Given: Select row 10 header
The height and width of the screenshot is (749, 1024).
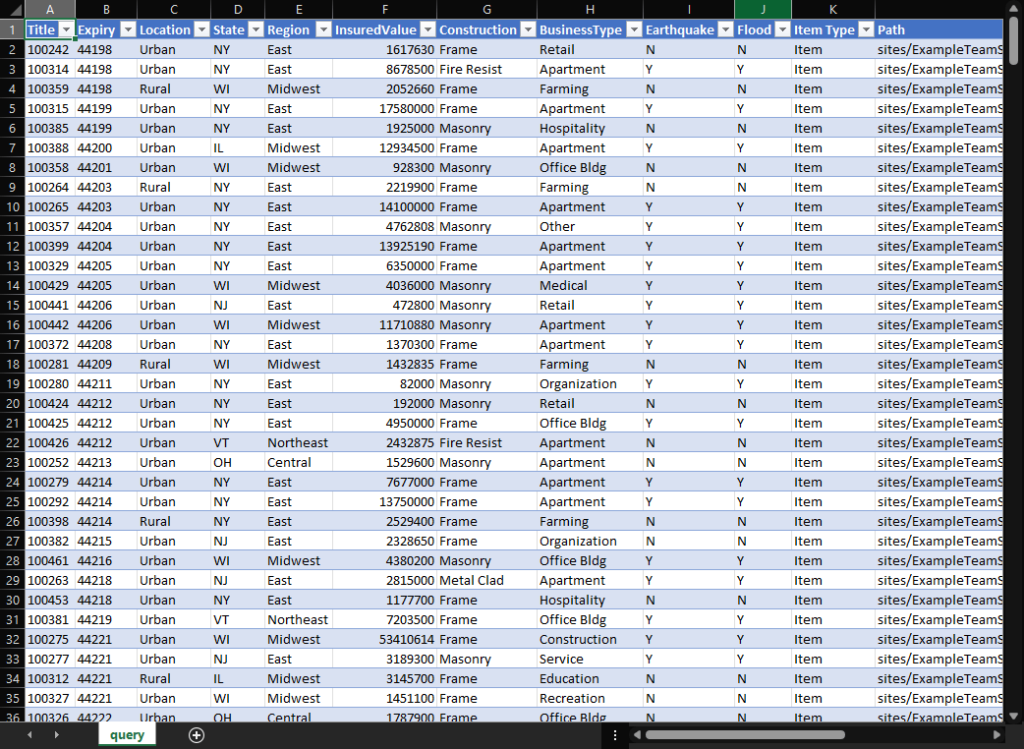Looking at the screenshot, I should [x=12, y=207].
